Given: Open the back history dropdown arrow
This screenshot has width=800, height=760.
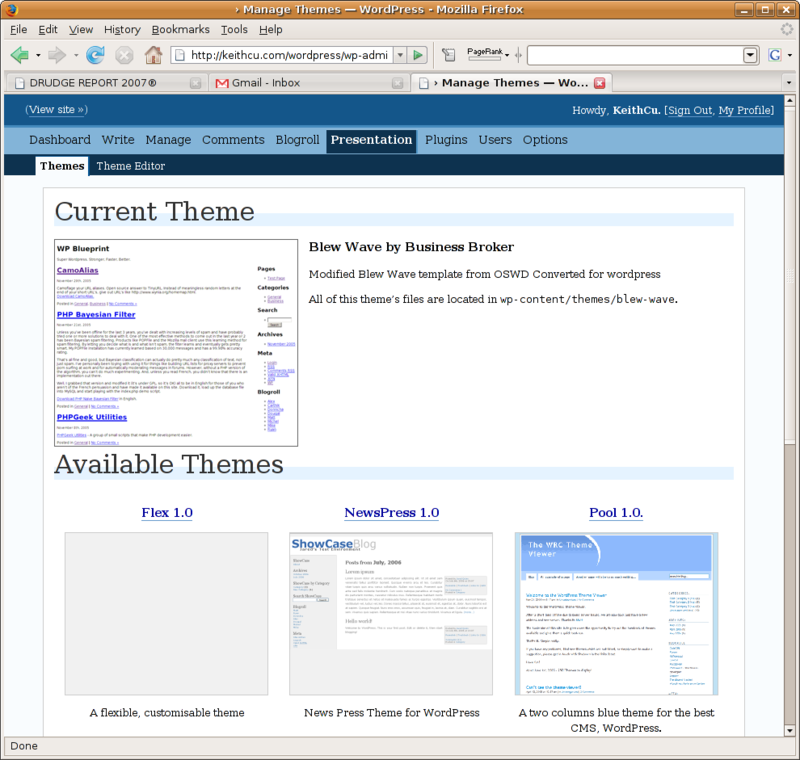Looking at the screenshot, I should (38, 55).
